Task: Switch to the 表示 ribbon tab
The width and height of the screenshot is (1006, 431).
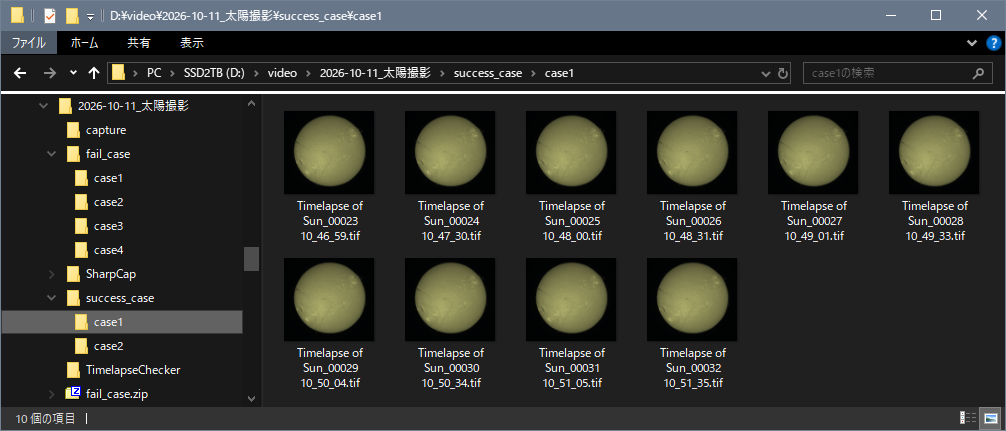Action: pyautogui.click(x=192, y=43)
